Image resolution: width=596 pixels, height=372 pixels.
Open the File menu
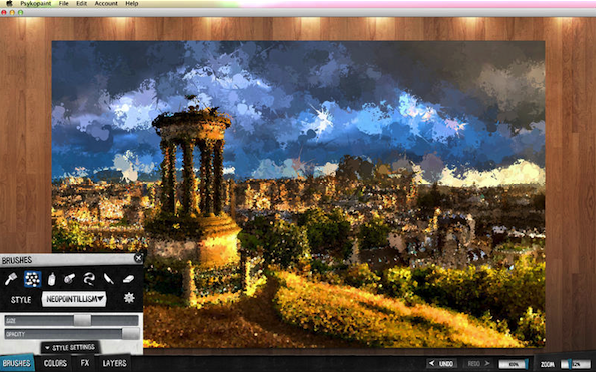click(63, 3)
